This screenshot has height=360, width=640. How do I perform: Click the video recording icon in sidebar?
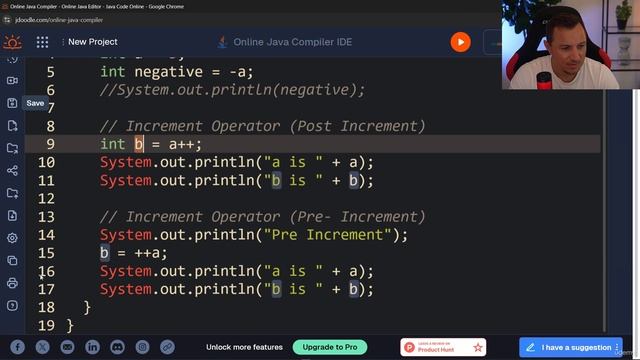[12, 80]
